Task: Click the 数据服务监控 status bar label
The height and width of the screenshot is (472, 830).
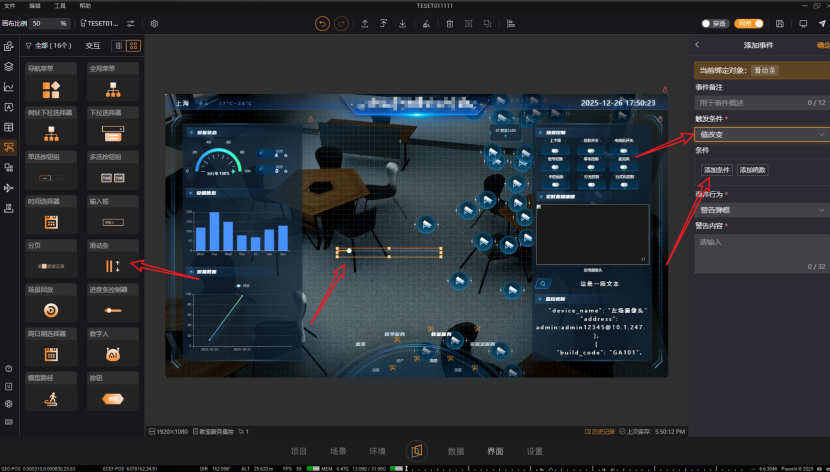Action: tap(213, 431)
